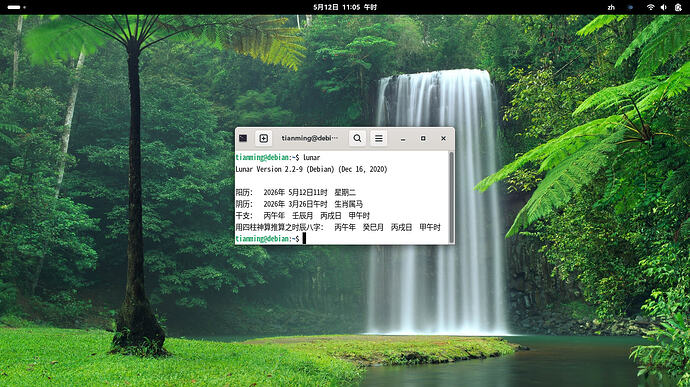Click the typed lunar command text
The width and height of the screenshot is (690, 387).
[311, 157]
